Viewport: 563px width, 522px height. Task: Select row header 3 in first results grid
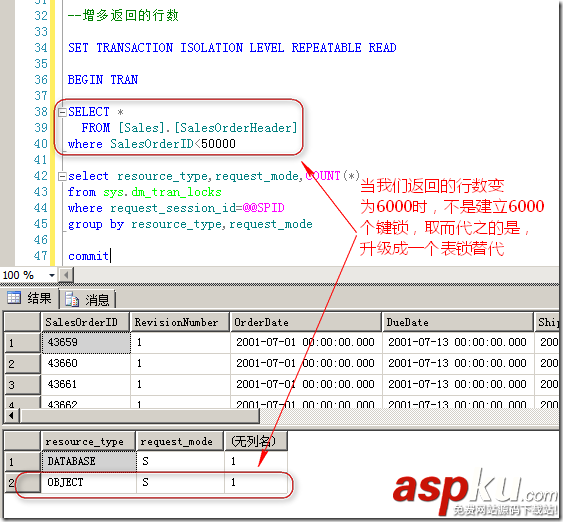22,384
